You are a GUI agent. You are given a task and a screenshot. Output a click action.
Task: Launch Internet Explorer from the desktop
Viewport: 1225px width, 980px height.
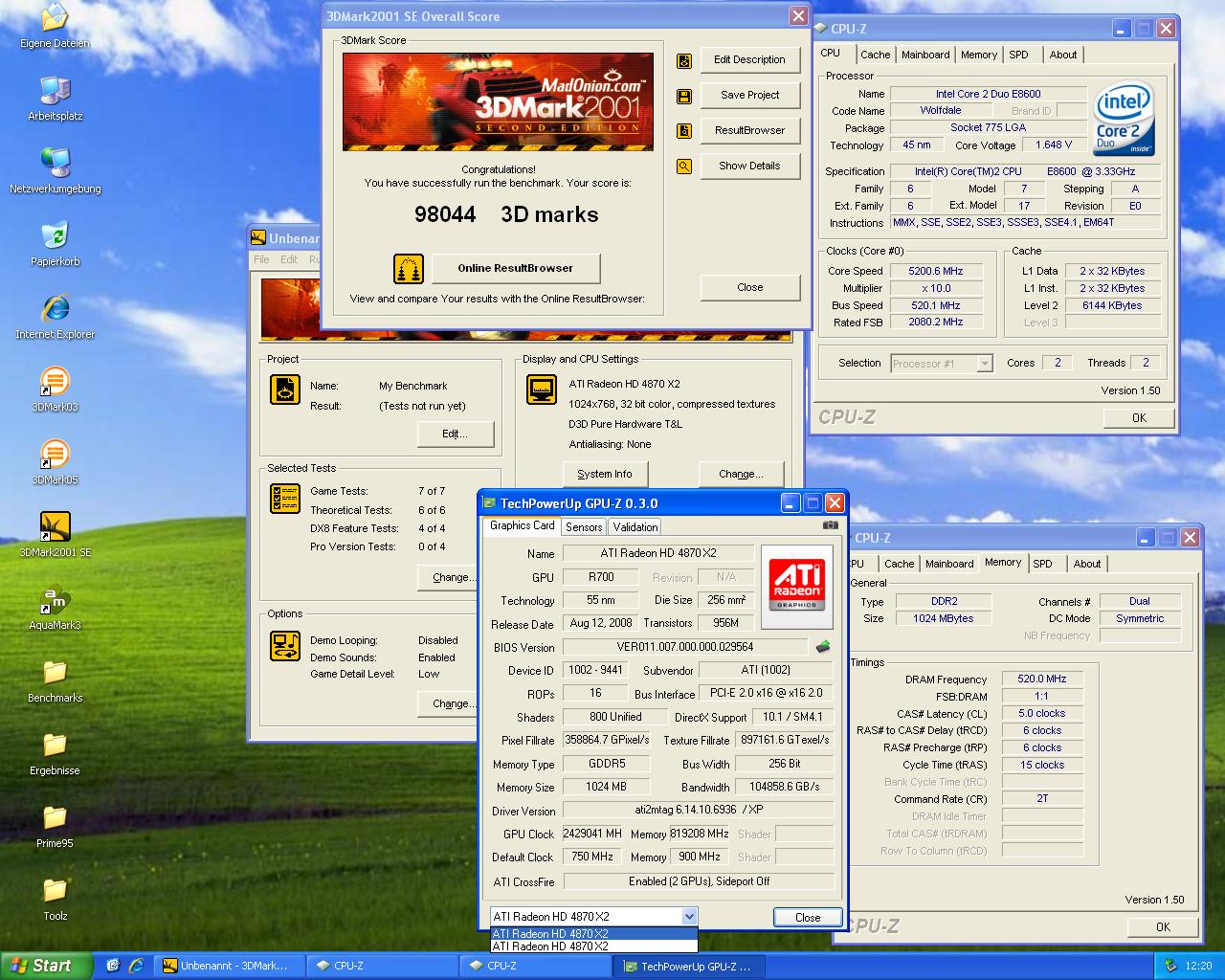(55, 317)
